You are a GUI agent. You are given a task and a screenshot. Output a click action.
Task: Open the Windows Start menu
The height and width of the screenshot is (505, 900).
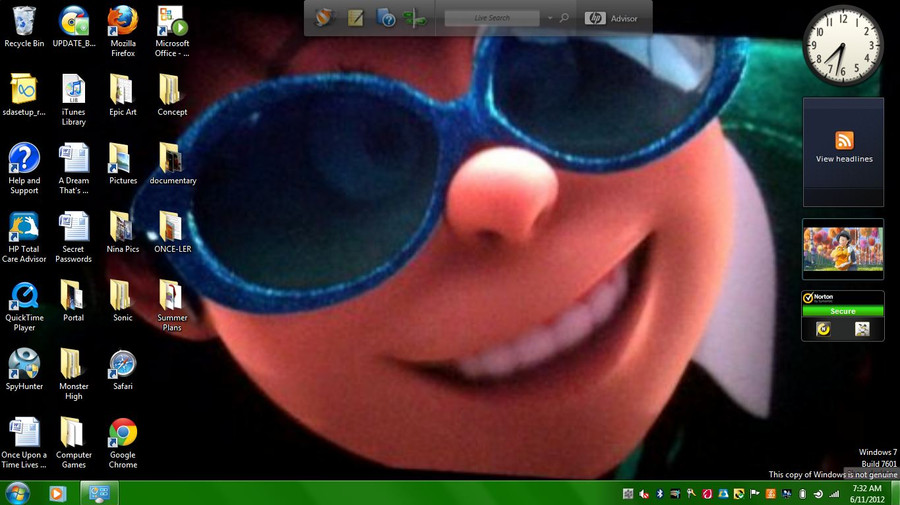point(17,494)
